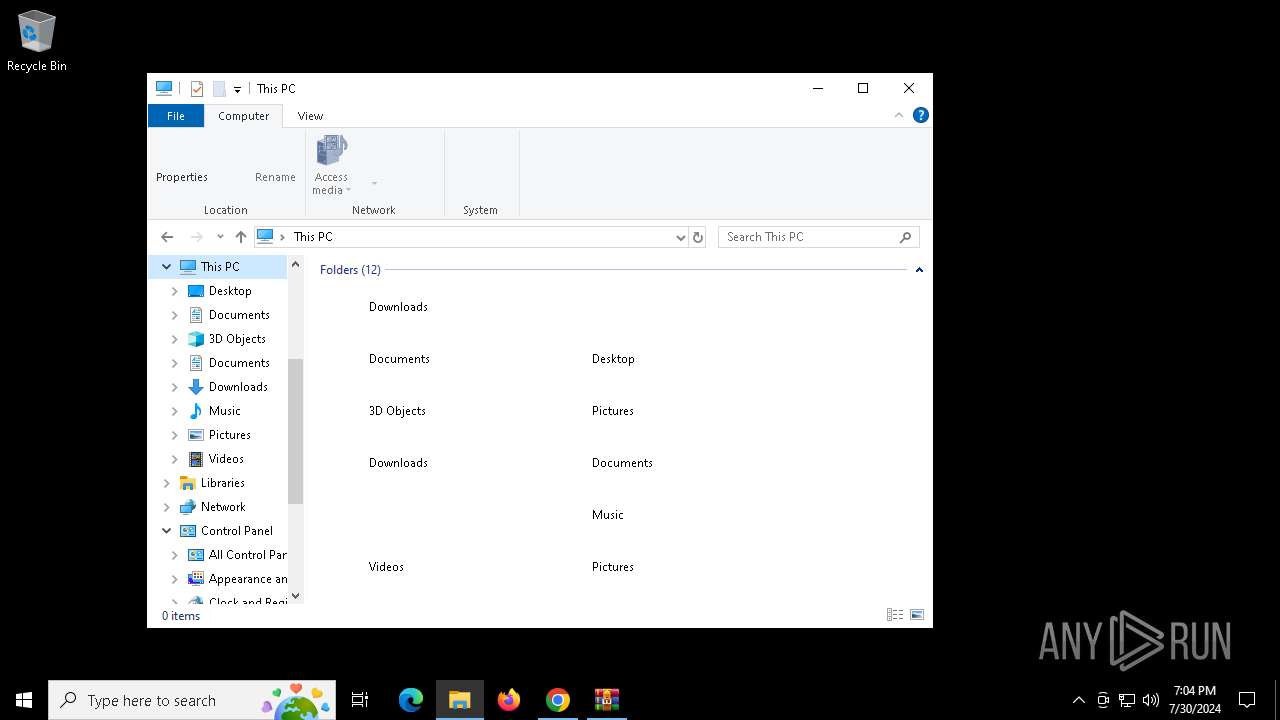Open Help using the blue question mark icon
The height and width of the screenshot is (720, 1280).
click(x=921, y=115)
